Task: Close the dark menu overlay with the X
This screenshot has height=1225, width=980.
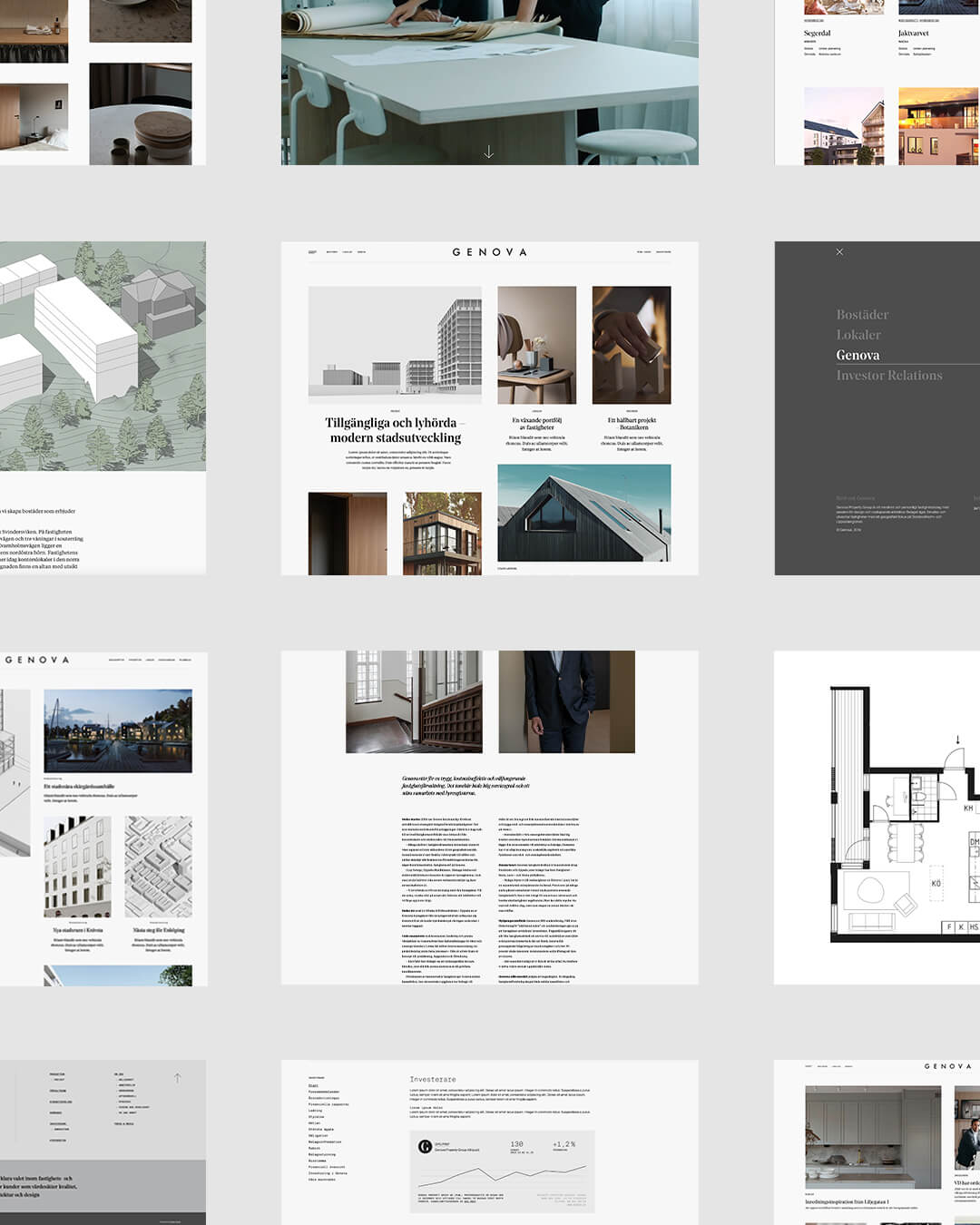Action: click(839, 252)
